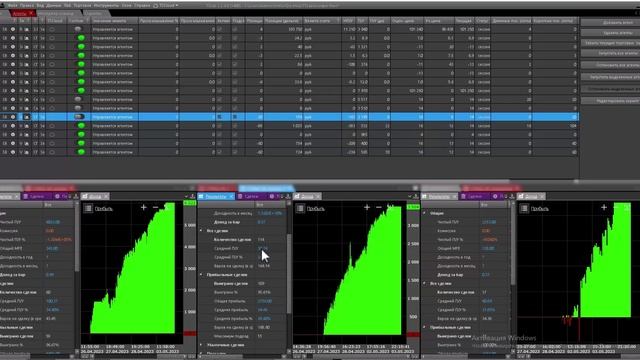
Task: Open the Торговля menu
Action: [82, 5]
